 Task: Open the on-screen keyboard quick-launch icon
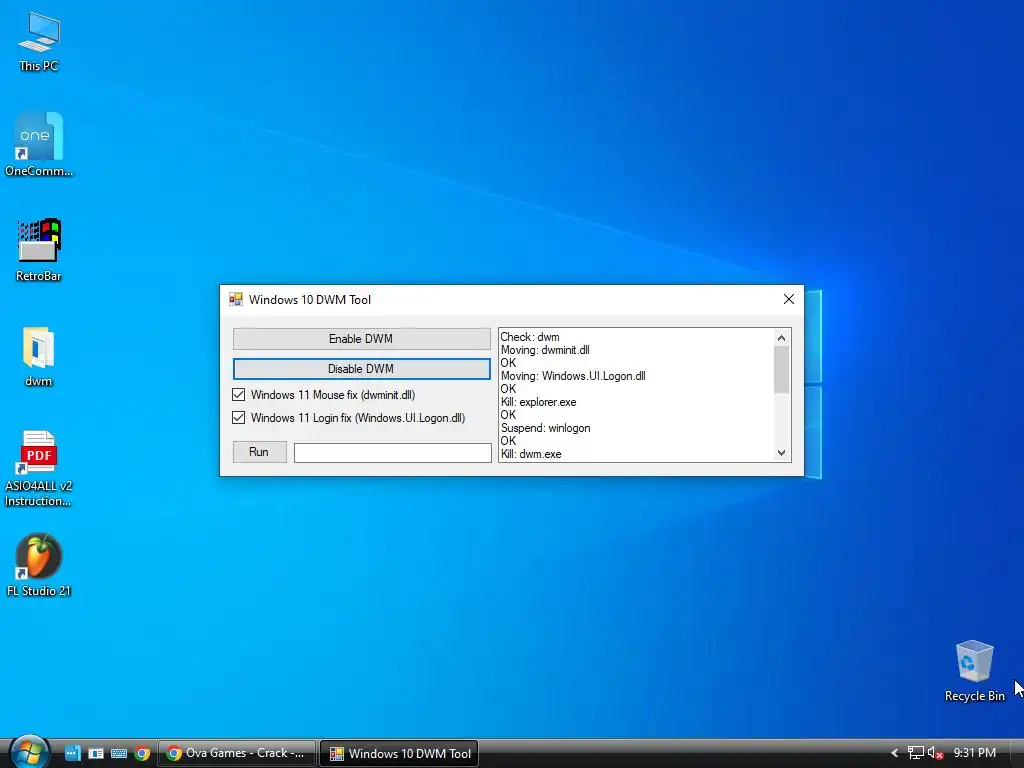tap(119, 753)
